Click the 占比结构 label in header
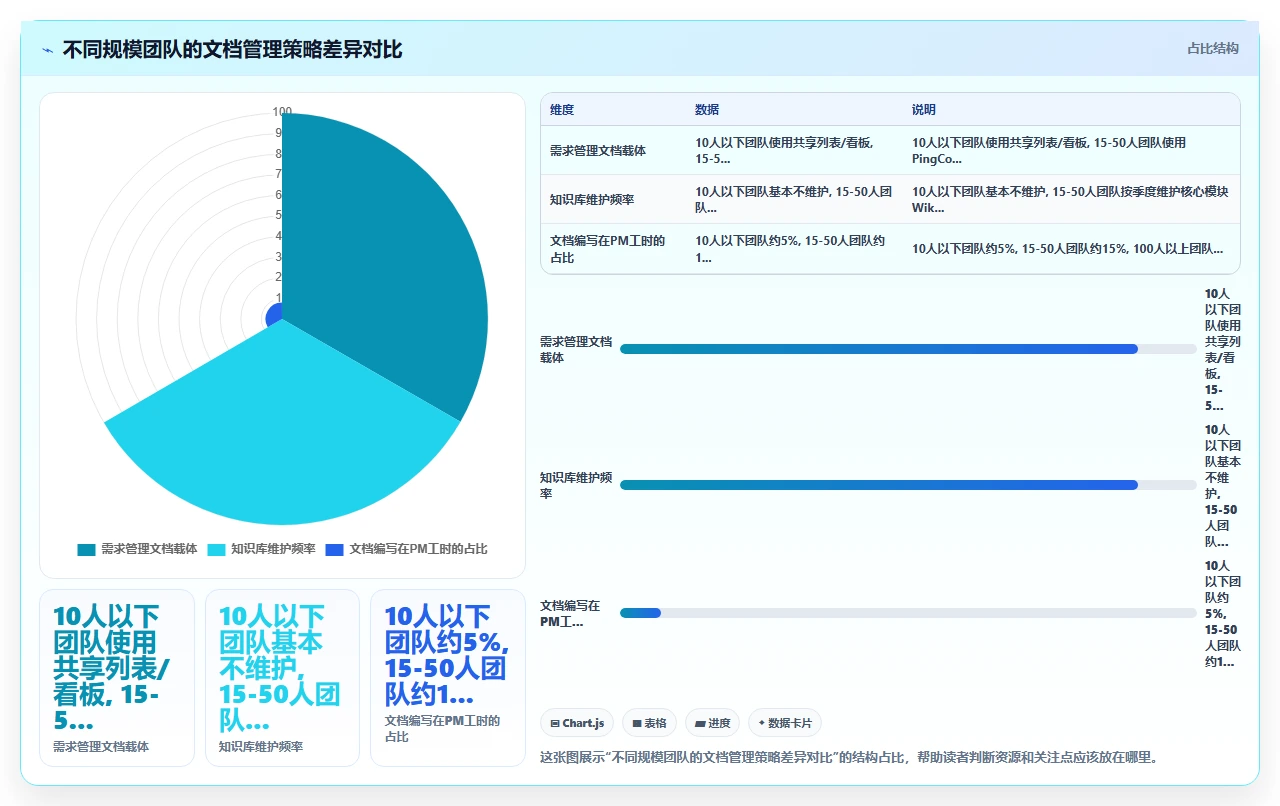The image size is (1280, 806). (1212, 48)
